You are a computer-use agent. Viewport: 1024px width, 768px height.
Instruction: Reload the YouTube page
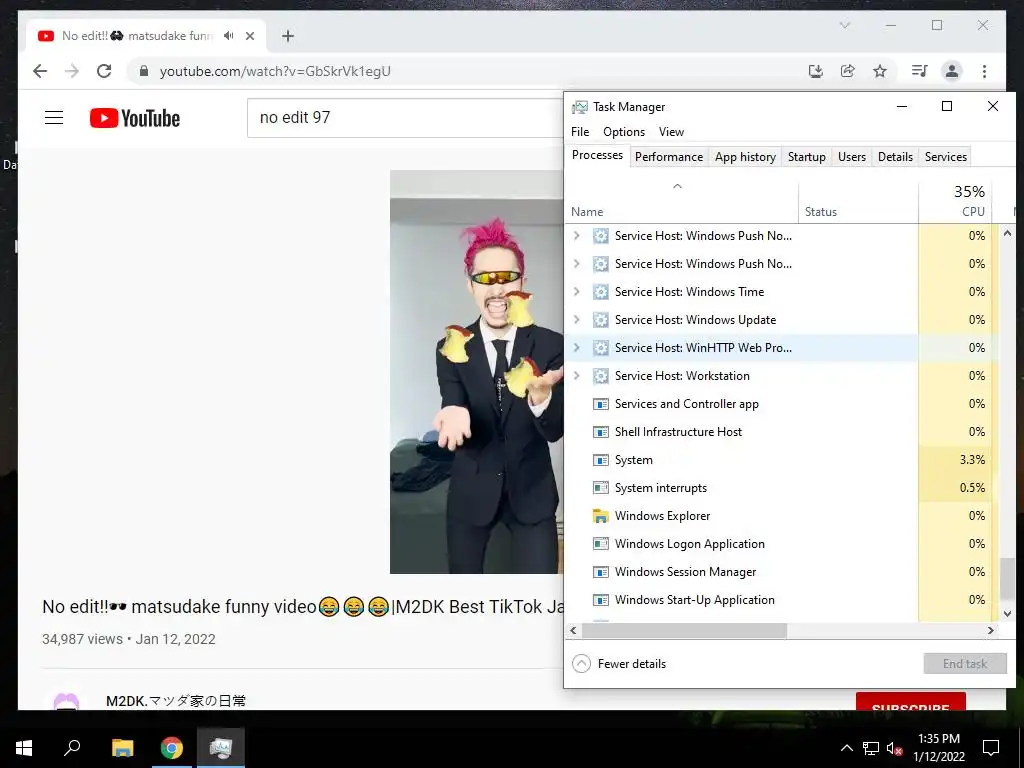click(x=104, y=71)
